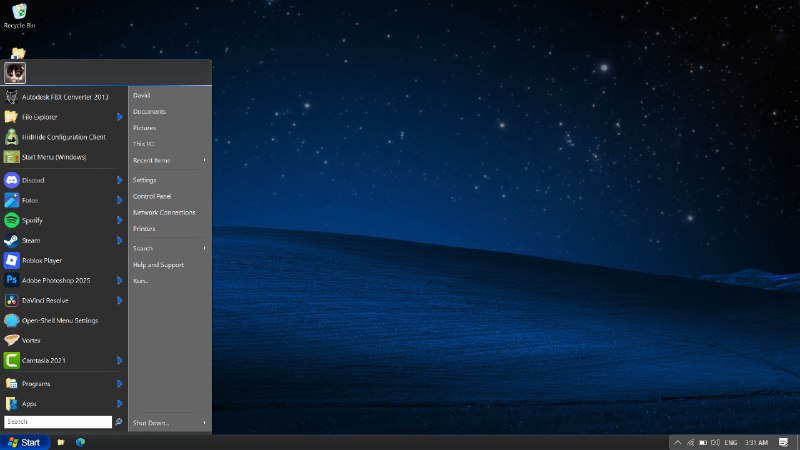The width and height of the screenshot is (800, 450).
Task: Expand Steam jump list arrow
Action: click(x=119, y=240)
